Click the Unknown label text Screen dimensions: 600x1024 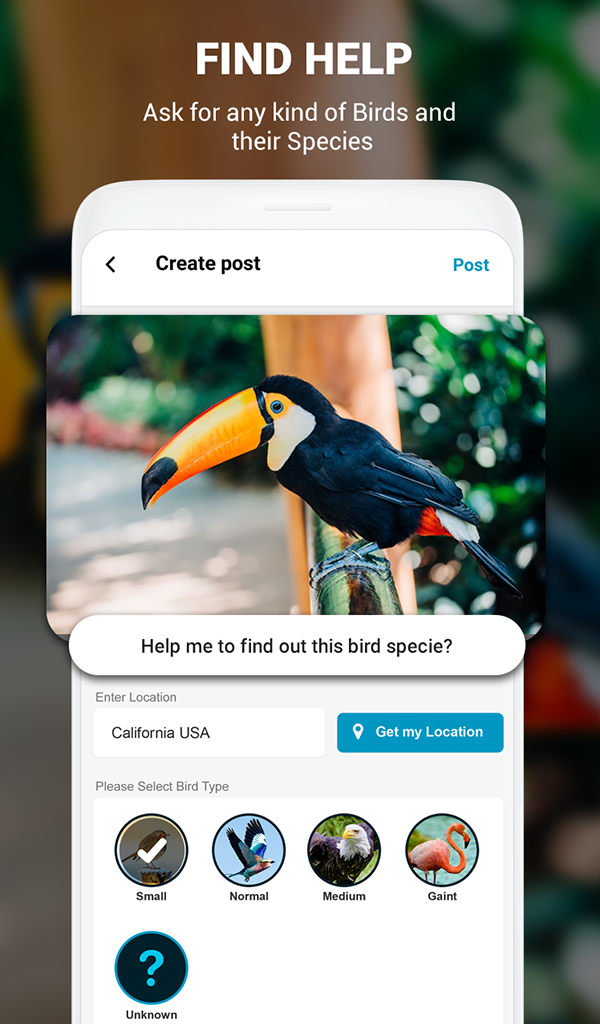(151, 1014)
